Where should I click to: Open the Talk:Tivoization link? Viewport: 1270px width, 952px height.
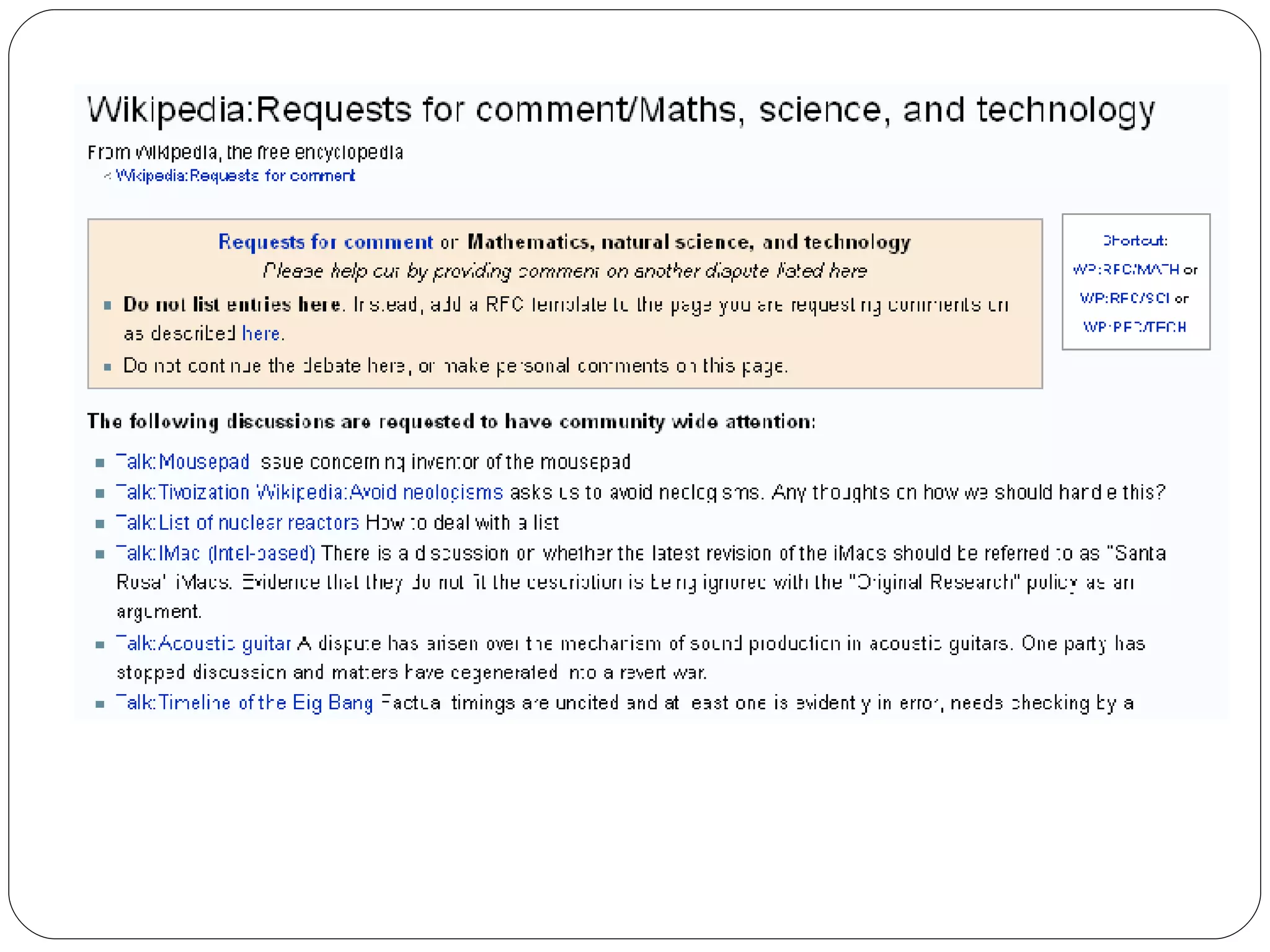point(182,492)
